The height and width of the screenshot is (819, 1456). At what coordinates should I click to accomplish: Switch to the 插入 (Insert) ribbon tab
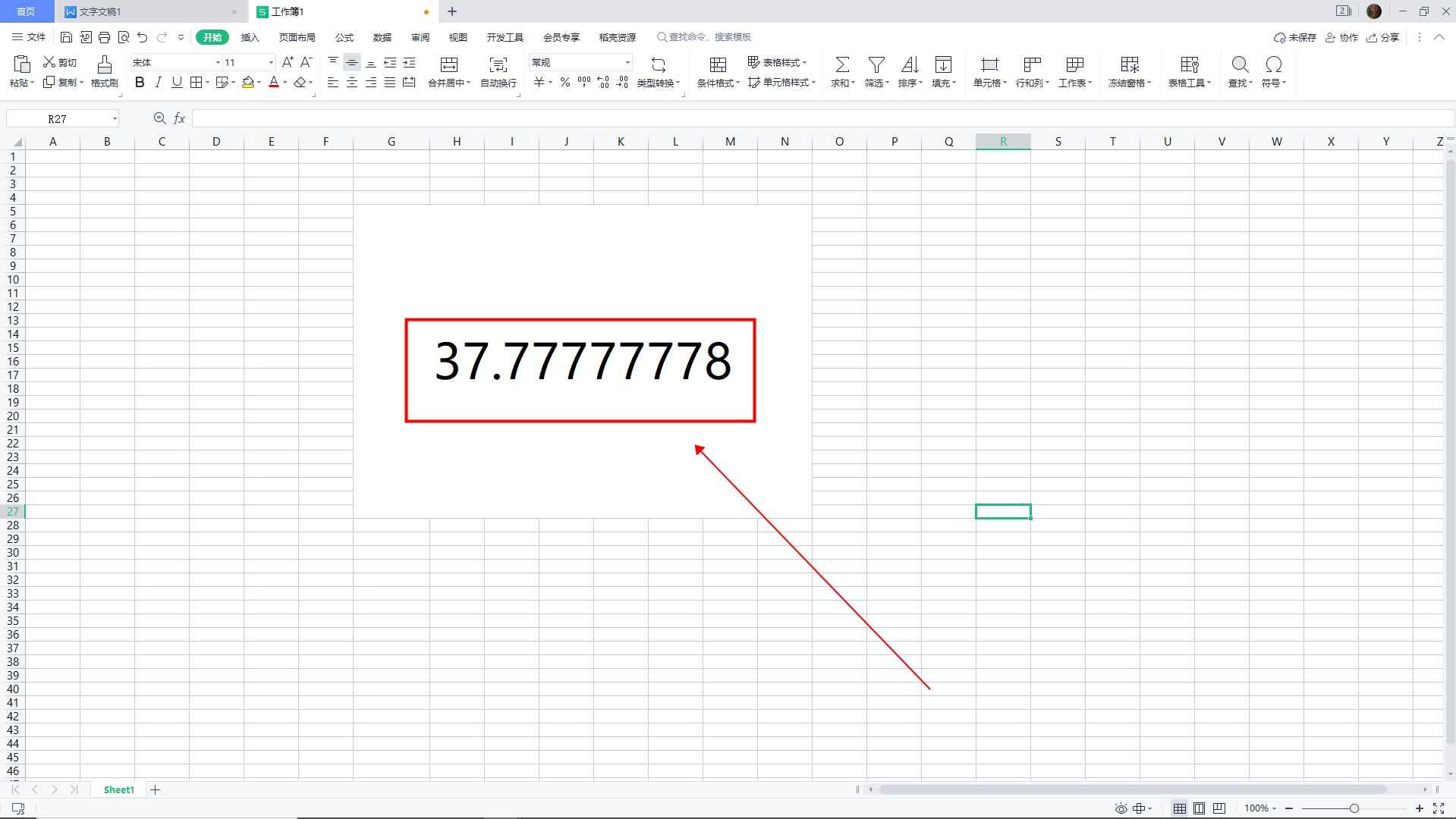(x=250, y=37)
